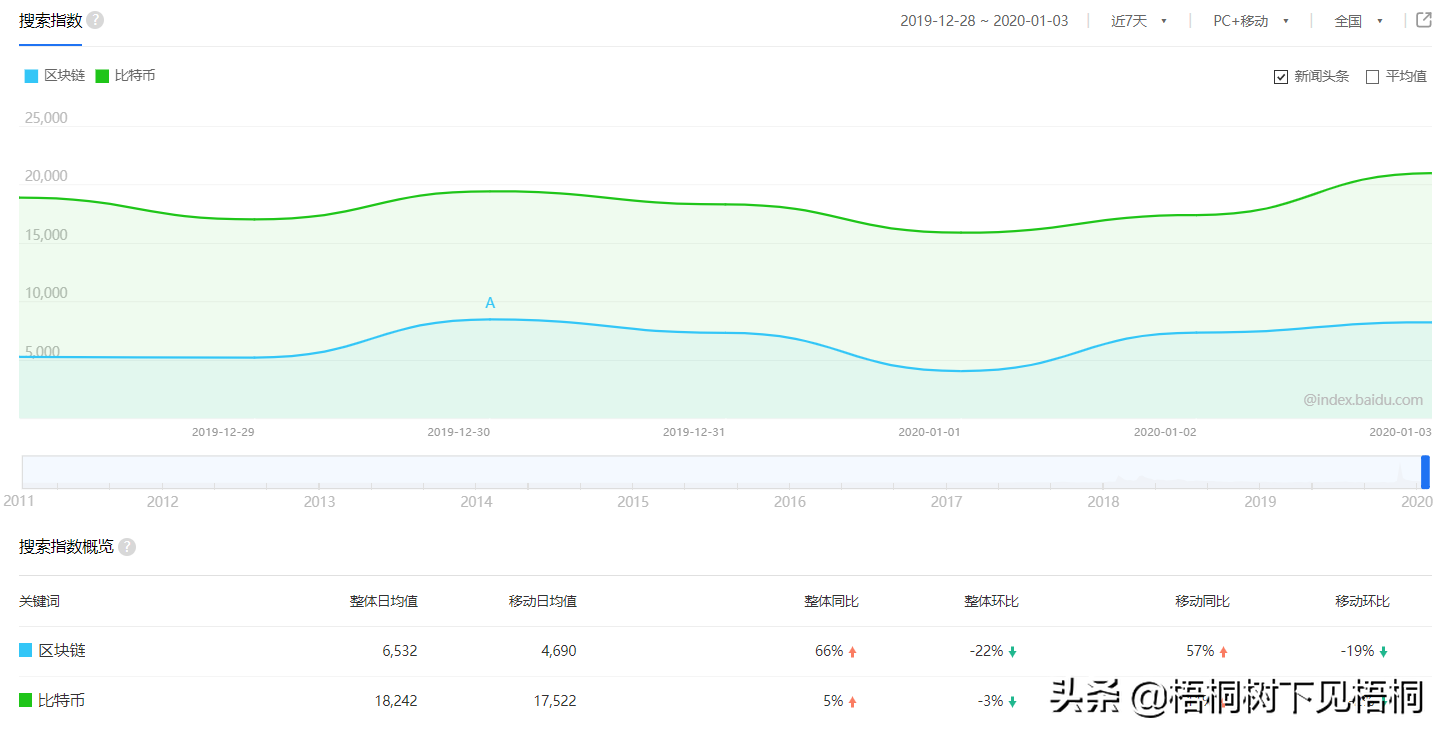Screen dimensions: 1446x737
Task: Click the help icon beside 搜索指数
Action: pos(95,20)
